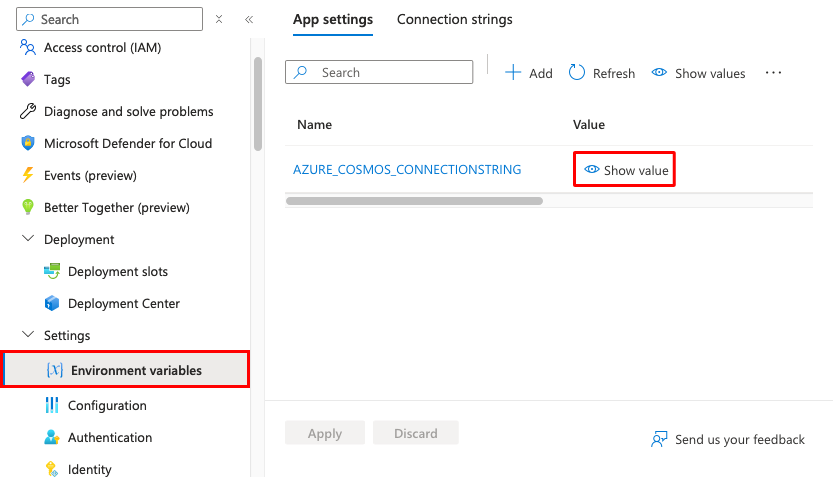This screenshot has width=833, height=477.
Task: Click Better Together lightbulb icon
Action: click(x=27, y=207)
